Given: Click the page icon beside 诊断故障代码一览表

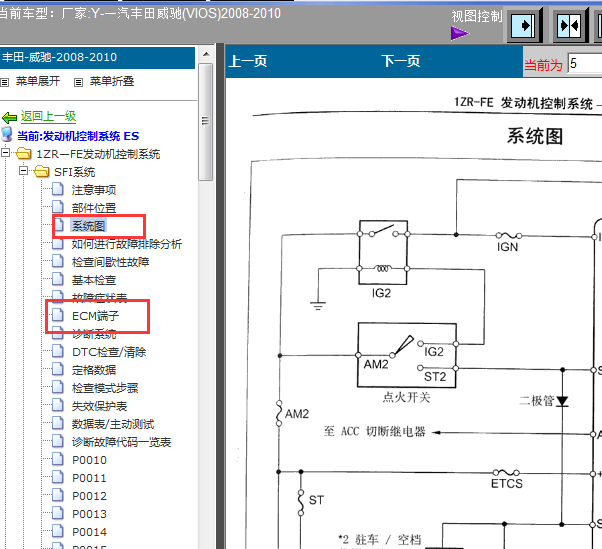Looking at the screenshot, I should tap(58, 441).
